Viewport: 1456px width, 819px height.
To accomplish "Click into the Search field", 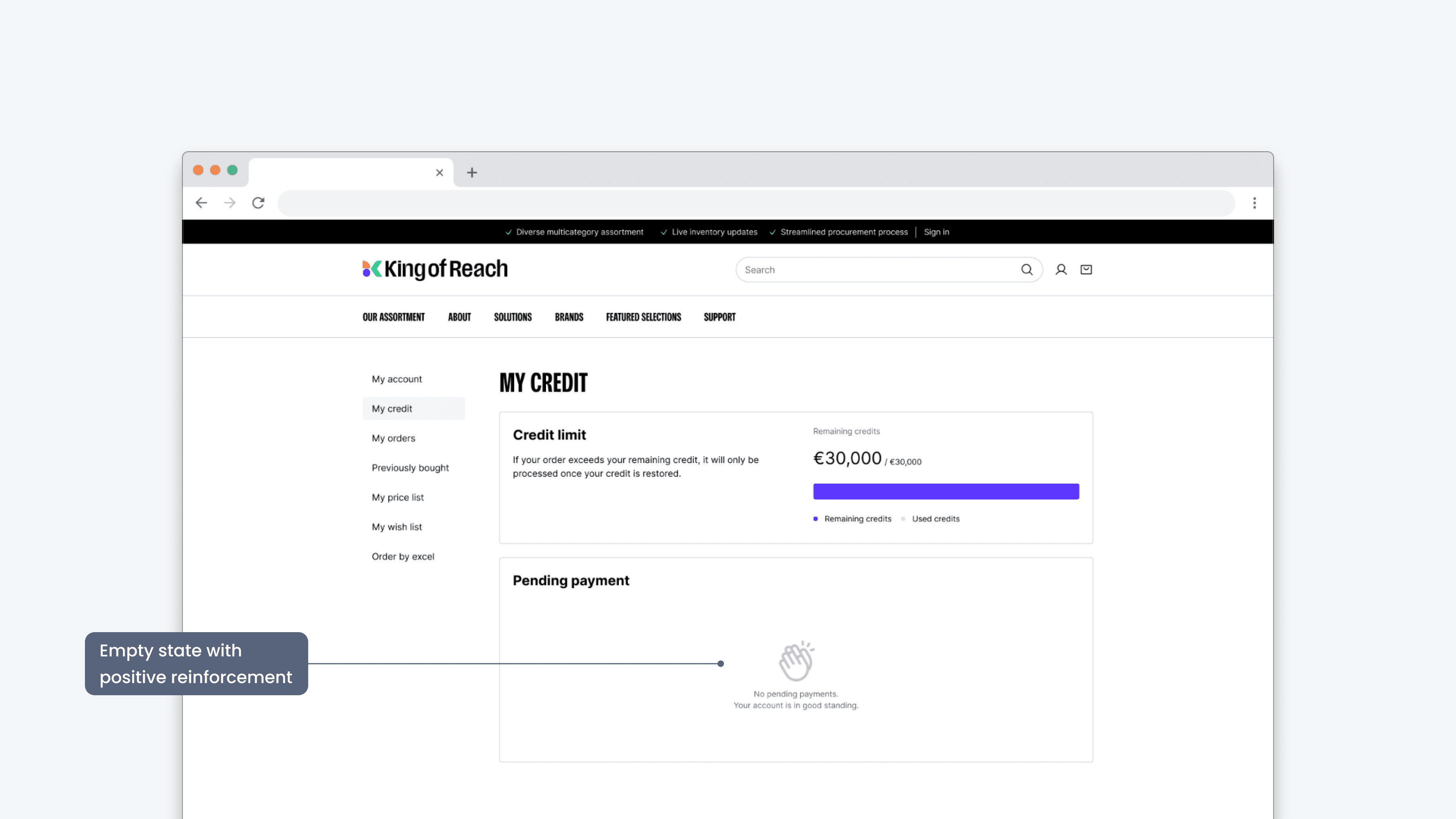I will click(x=876, y=270).
